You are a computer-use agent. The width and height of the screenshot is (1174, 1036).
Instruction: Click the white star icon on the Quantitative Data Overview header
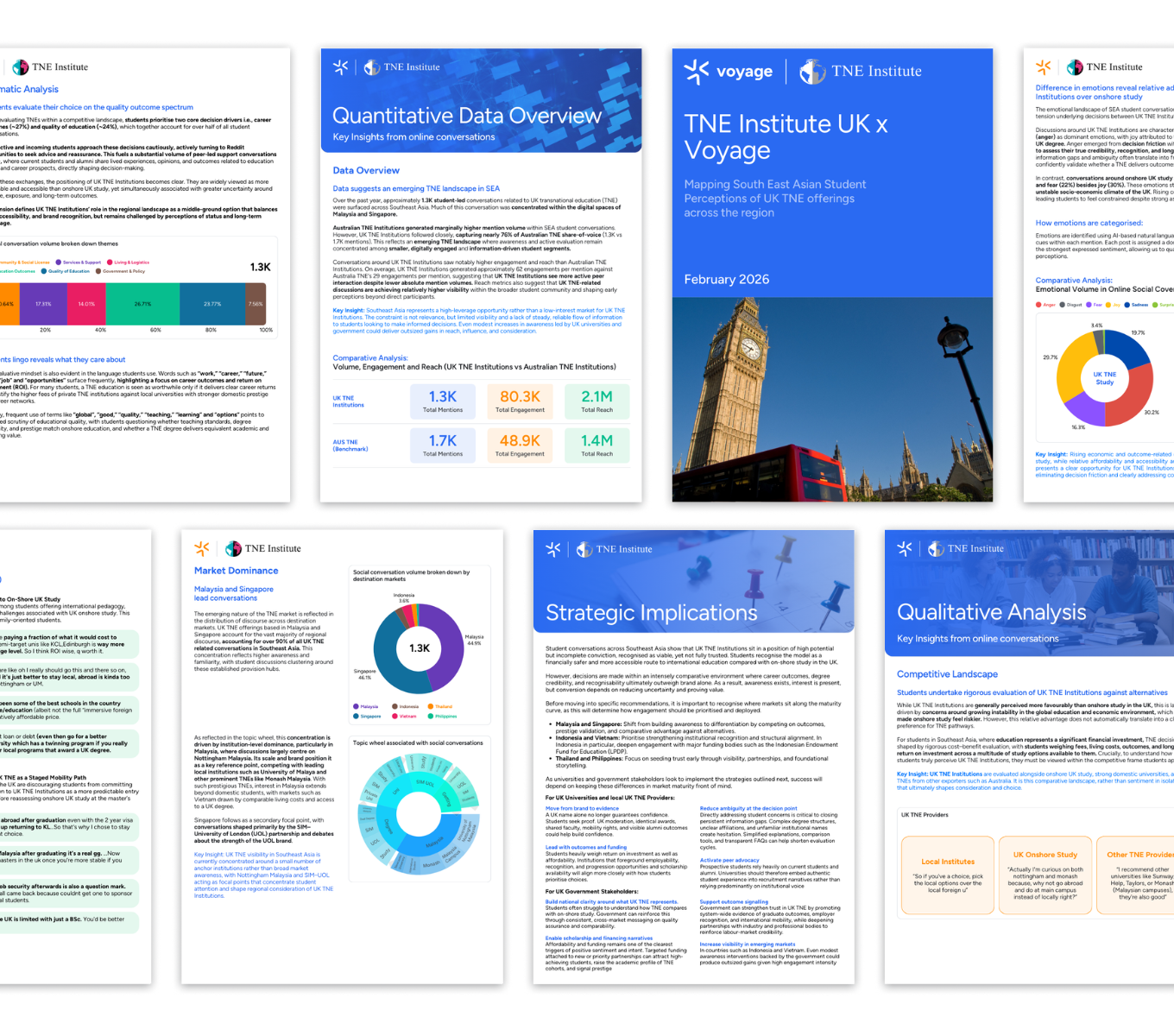pos(341,67)
